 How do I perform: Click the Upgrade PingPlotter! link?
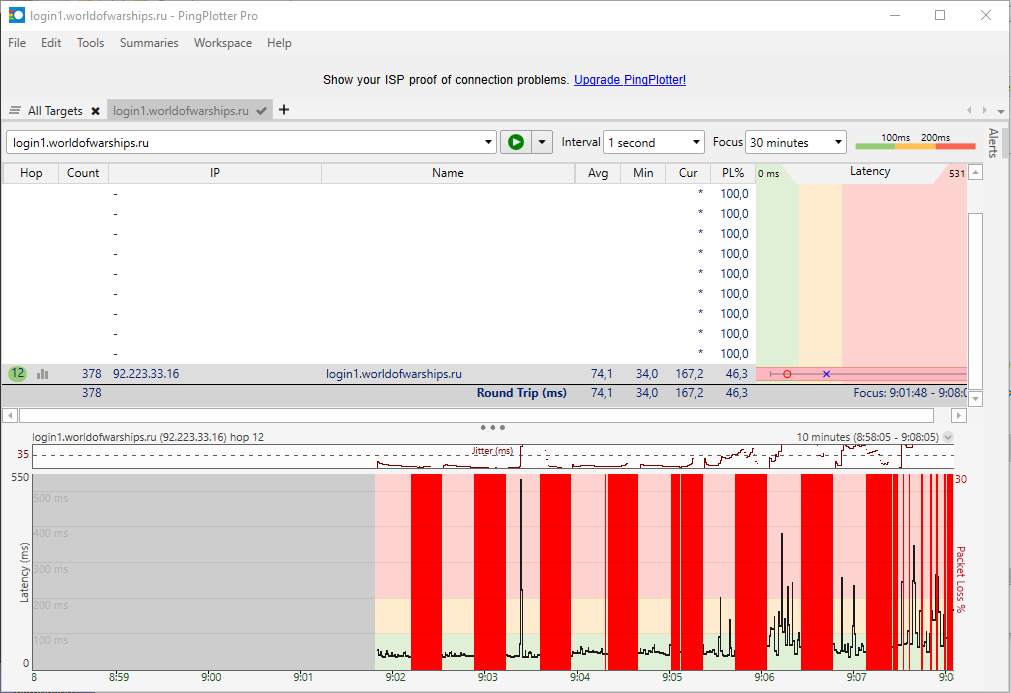click(630, 80)
